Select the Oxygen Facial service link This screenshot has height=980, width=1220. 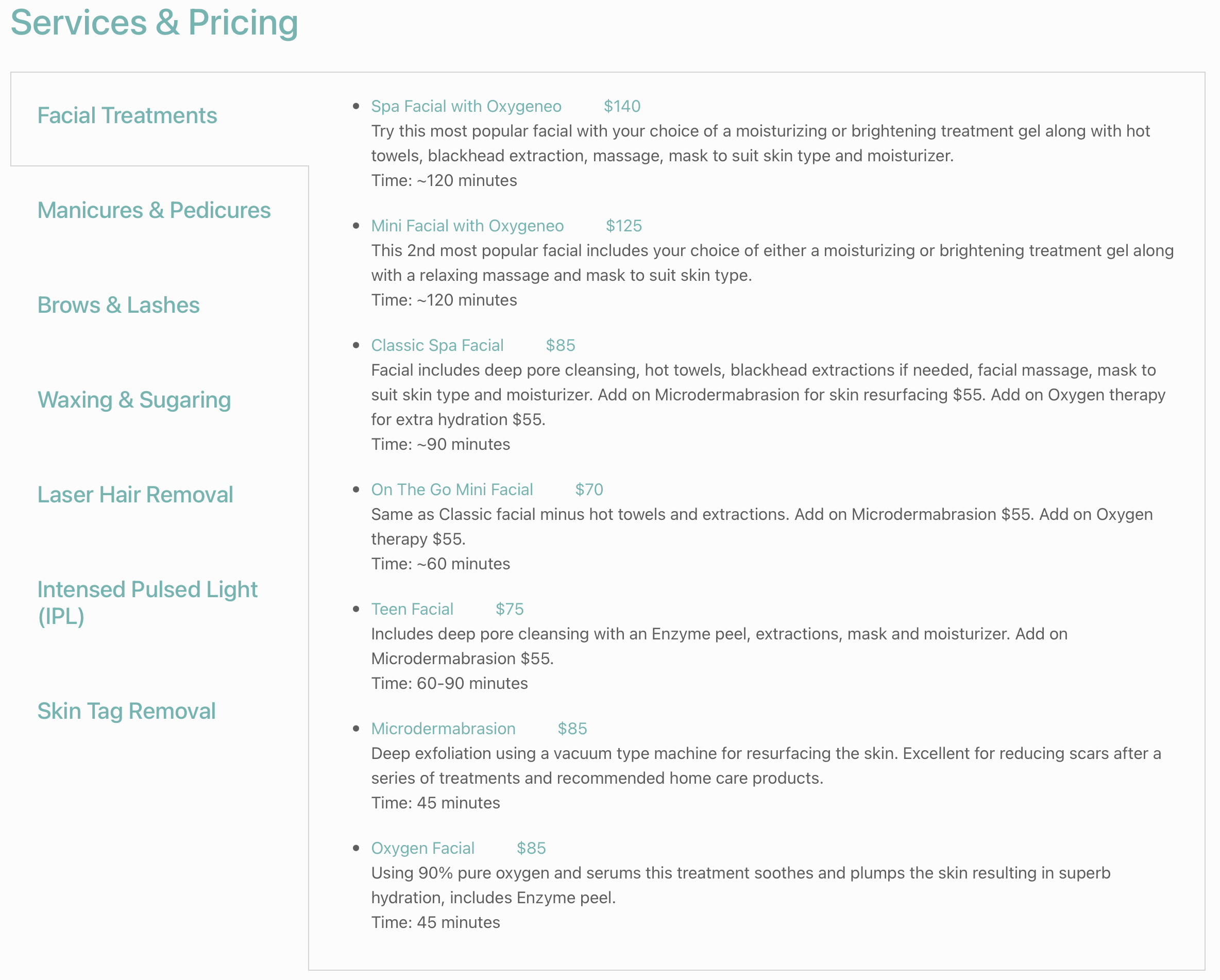422,848
